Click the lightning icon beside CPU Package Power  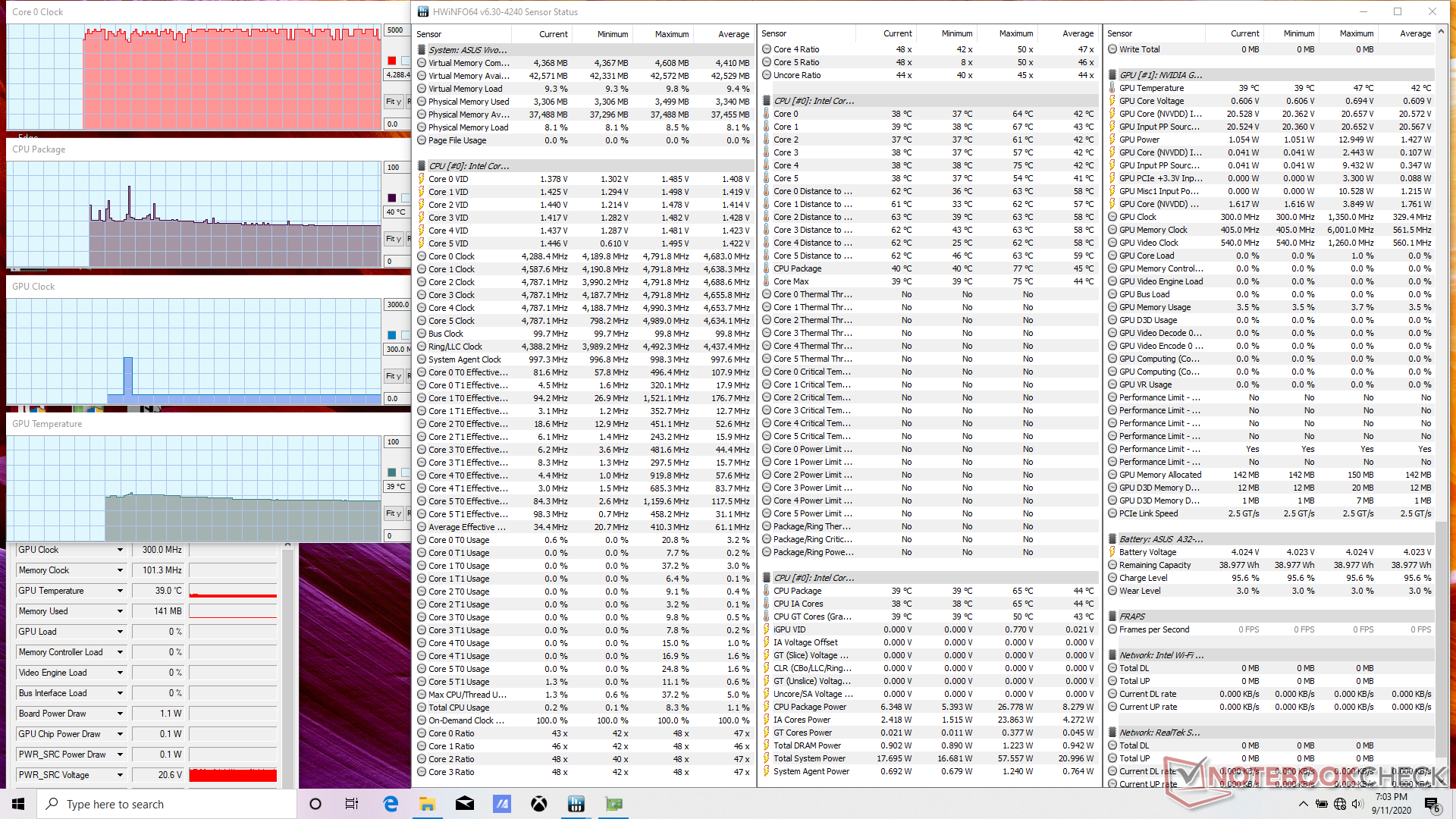point(767,707)
